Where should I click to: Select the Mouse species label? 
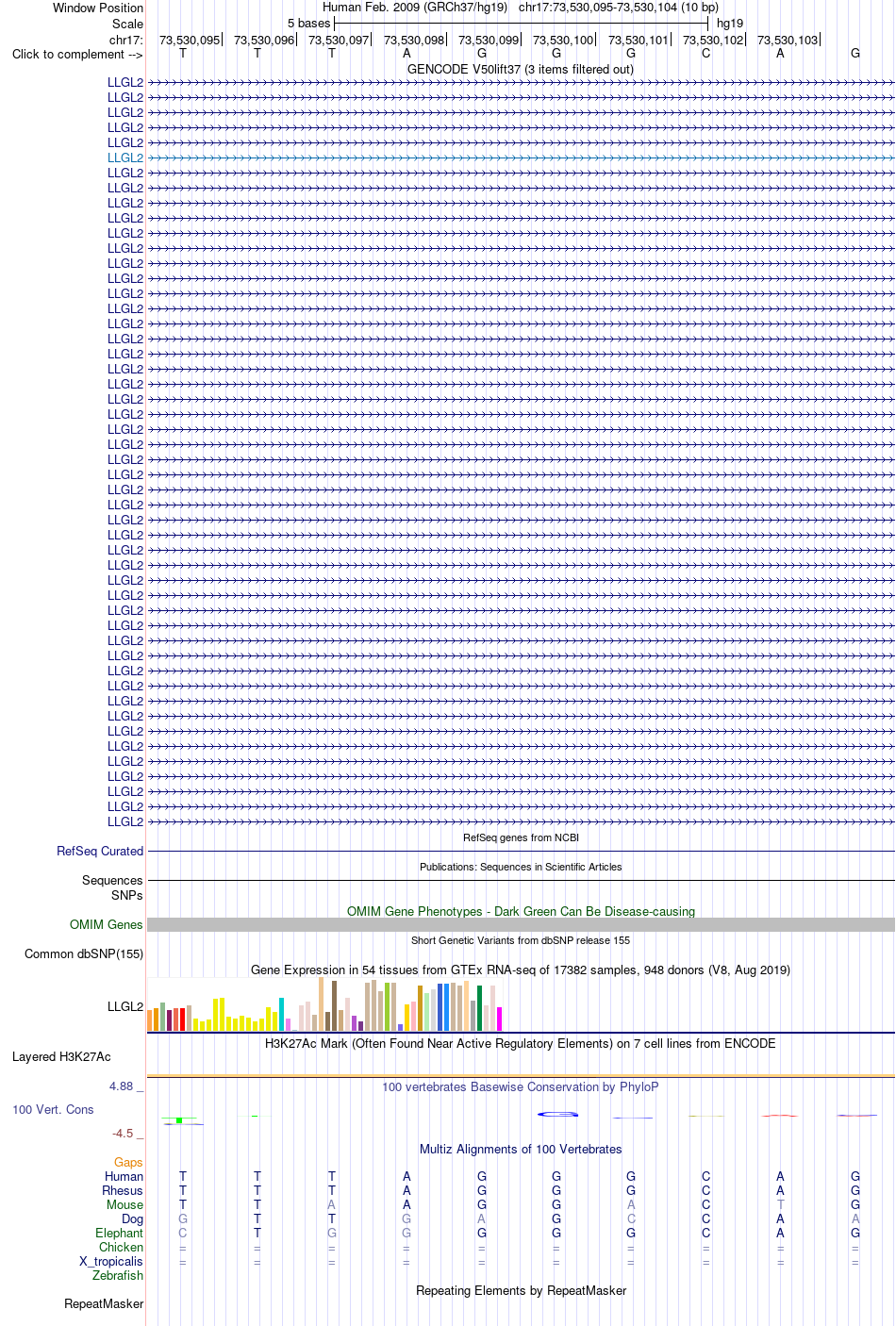coord(124,1204)
